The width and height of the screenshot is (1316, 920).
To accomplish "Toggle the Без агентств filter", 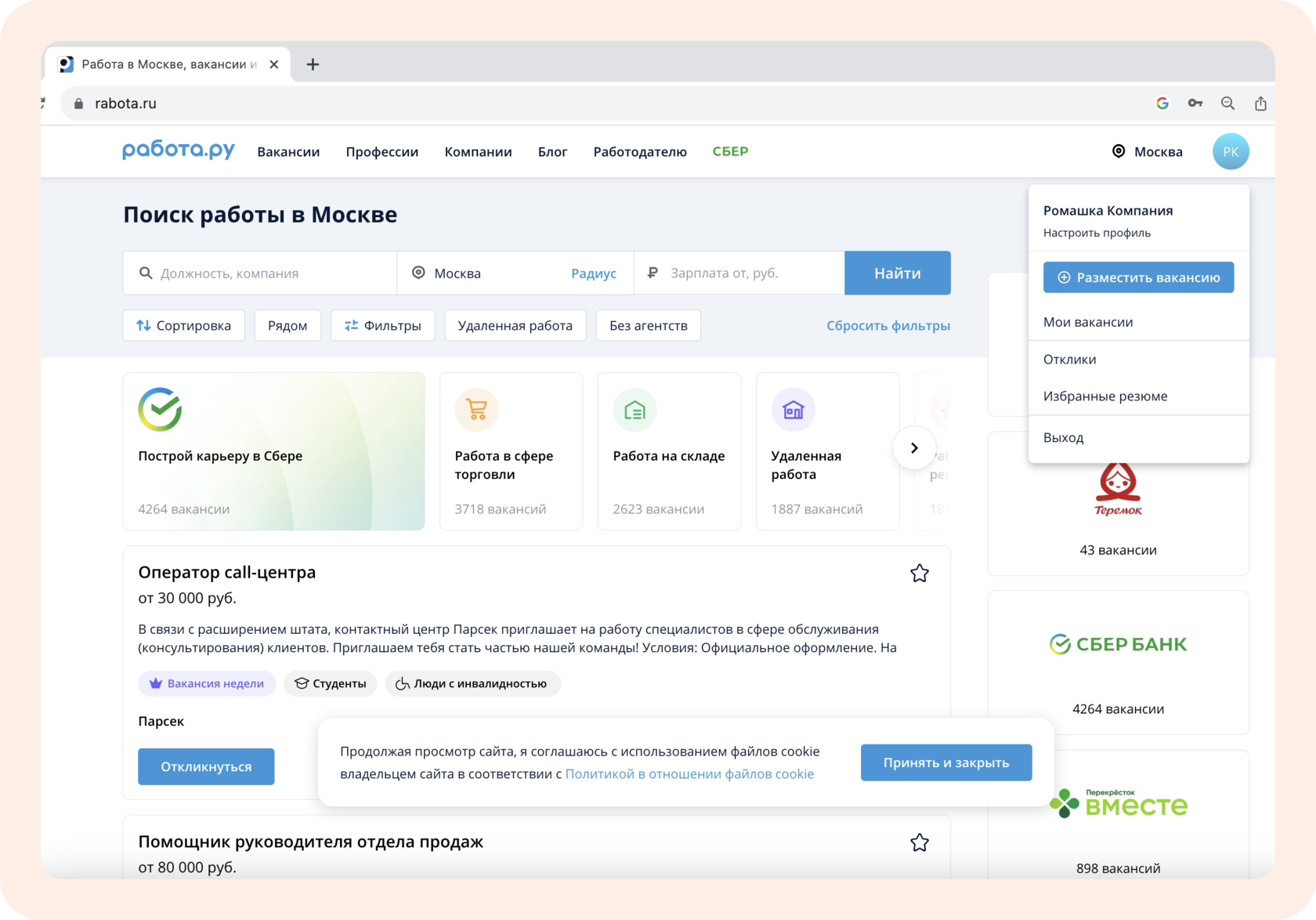I will (x=649, y=325).
